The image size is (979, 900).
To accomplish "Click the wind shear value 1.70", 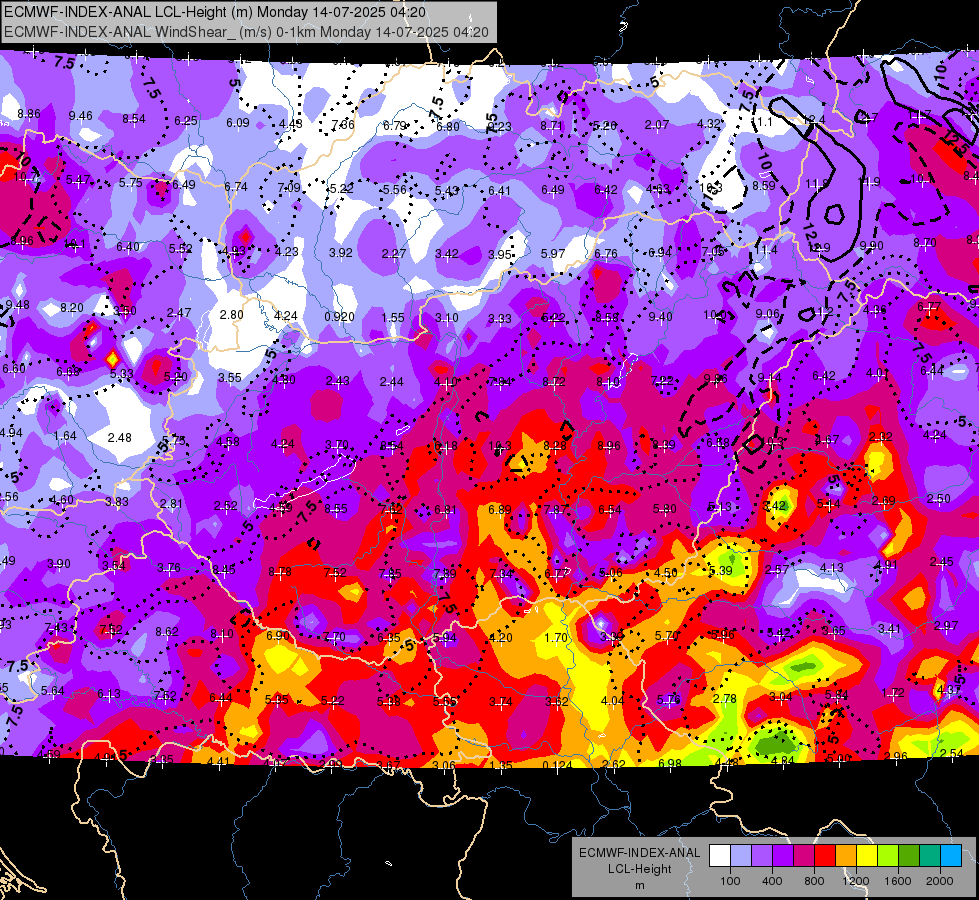I will tap(556, 638).
